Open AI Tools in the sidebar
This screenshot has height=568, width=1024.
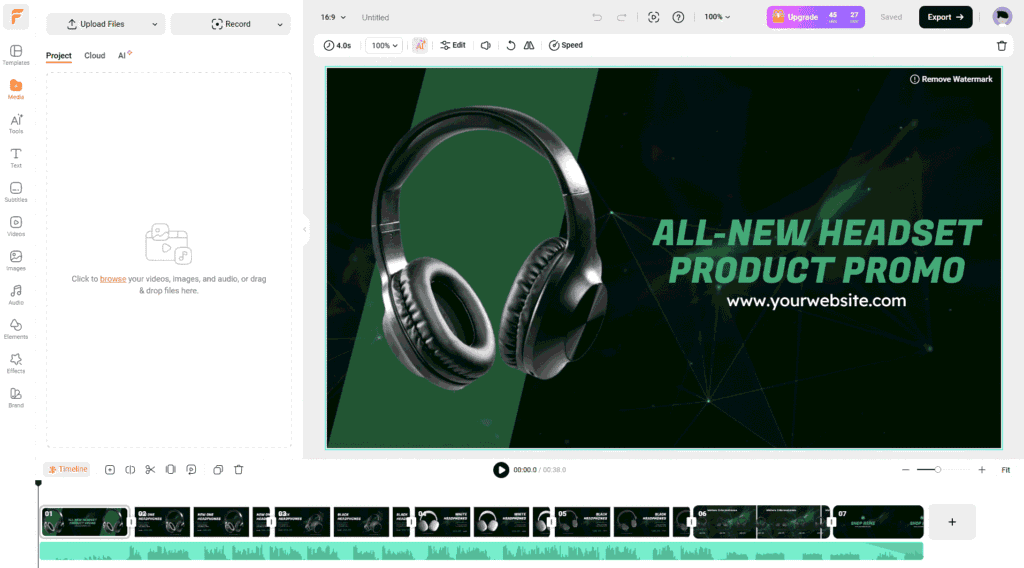tap(16, 124)
